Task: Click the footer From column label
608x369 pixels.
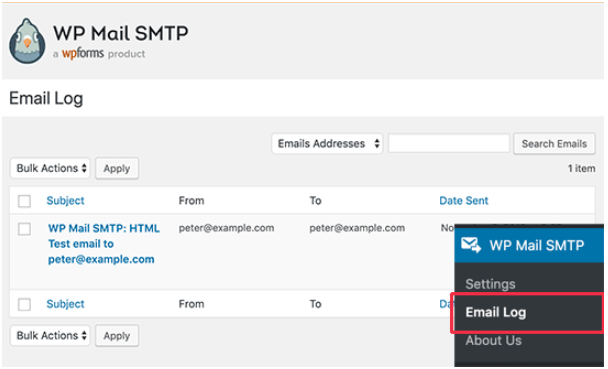Action: [x=191, y=304]
